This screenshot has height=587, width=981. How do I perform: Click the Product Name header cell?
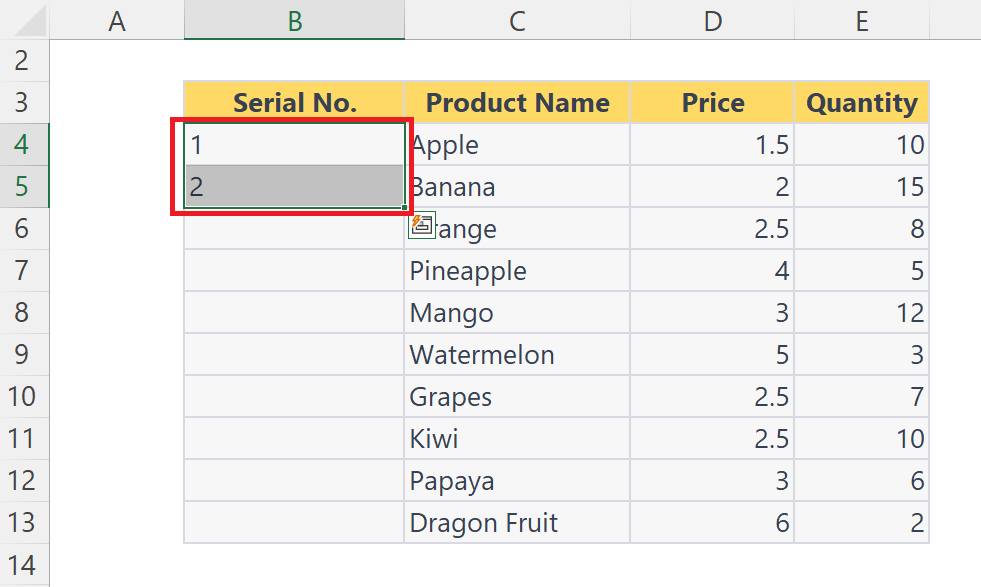(517, 102)
